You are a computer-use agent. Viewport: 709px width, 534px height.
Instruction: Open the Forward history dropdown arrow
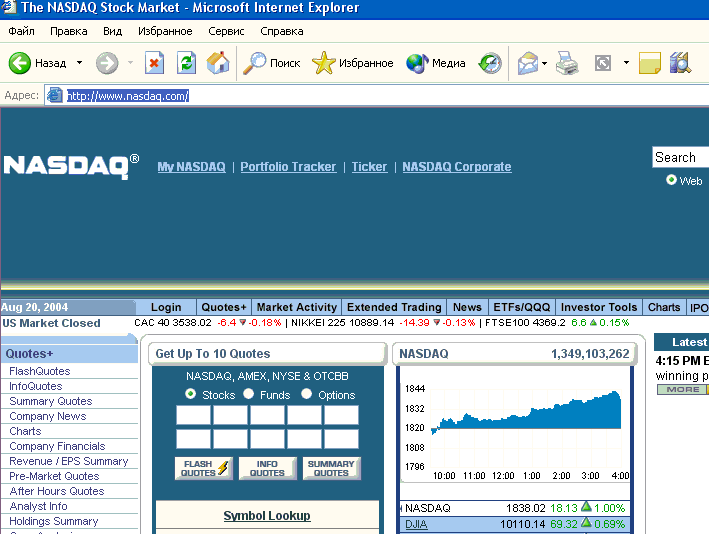pyautogui.click(x=131, y=62)
